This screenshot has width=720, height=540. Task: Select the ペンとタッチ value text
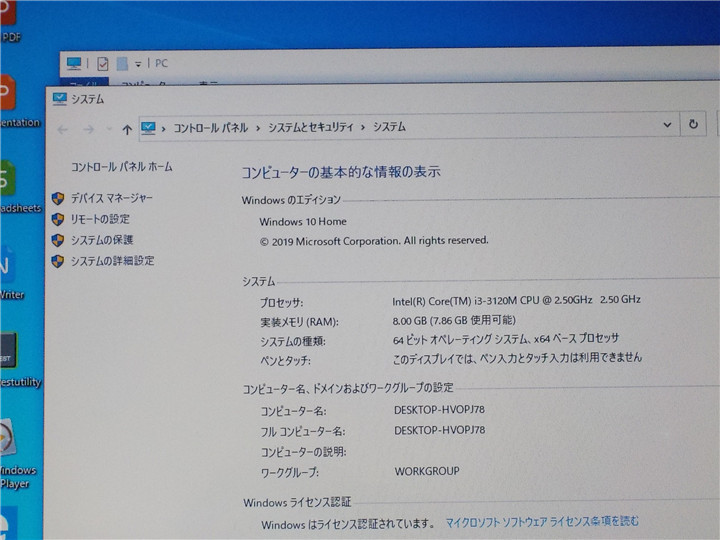(x=517, y=358)
